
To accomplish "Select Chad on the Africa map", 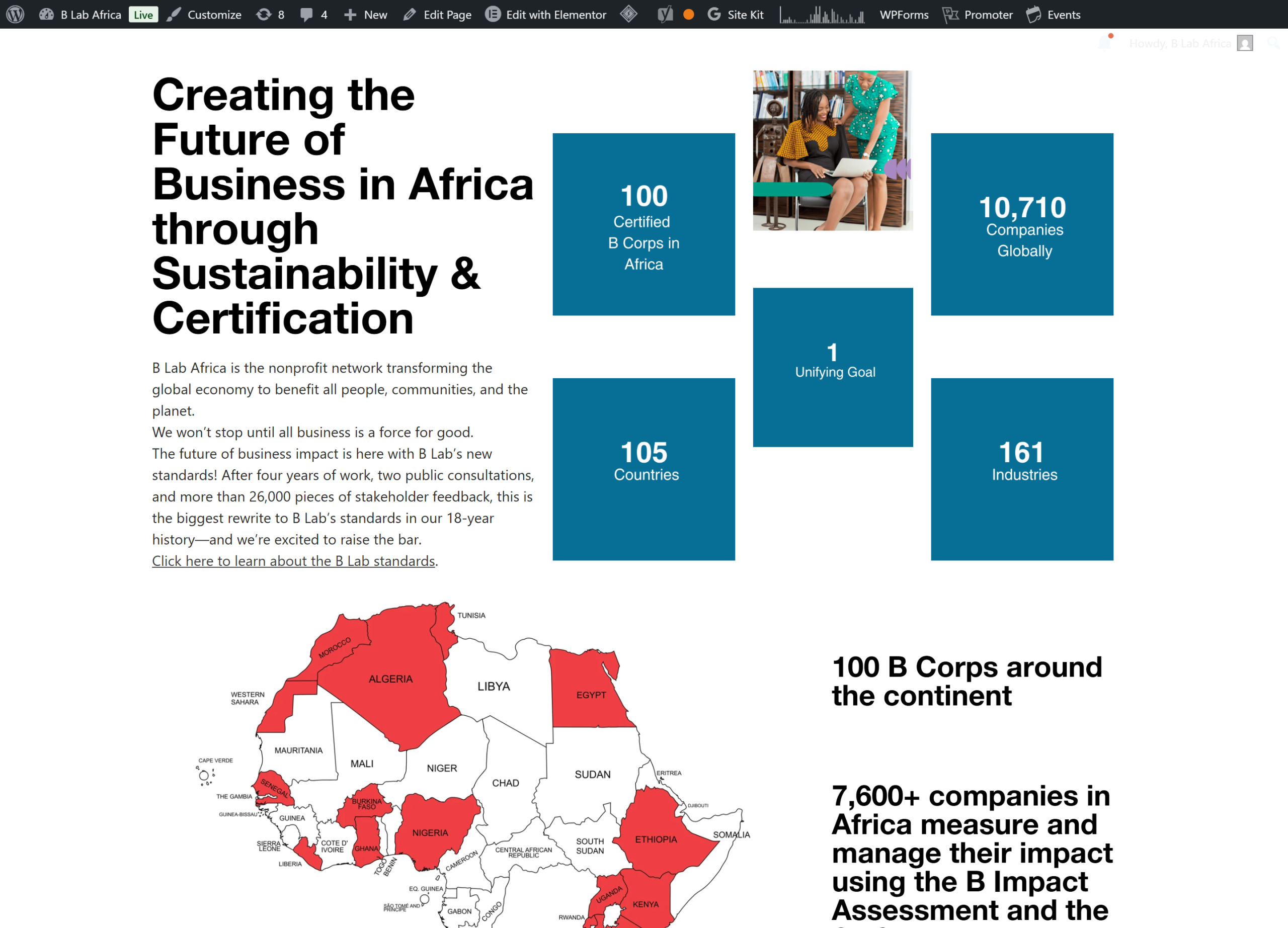I will (x=506, y=783).
